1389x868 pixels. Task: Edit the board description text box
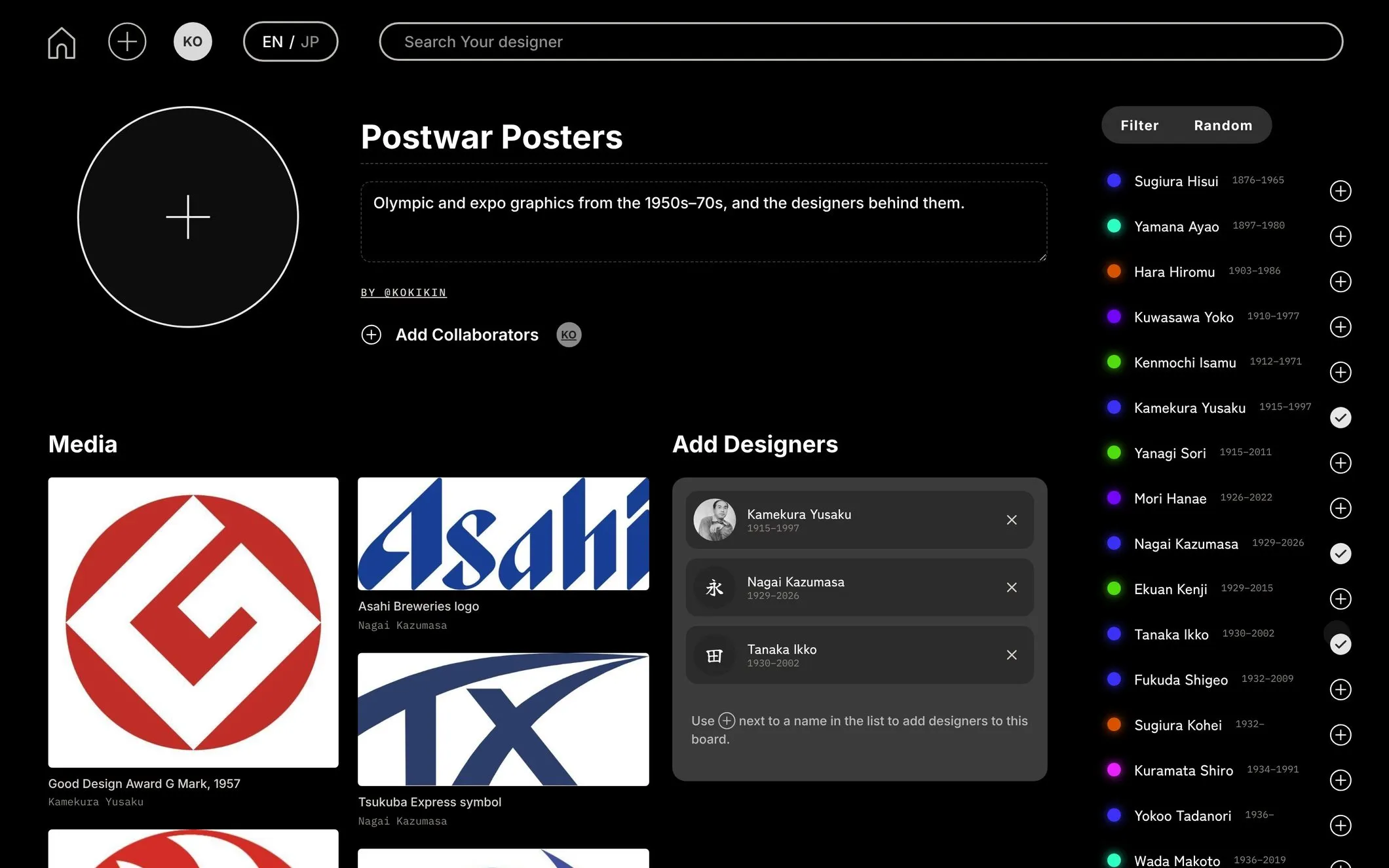[x=704, y=222]
